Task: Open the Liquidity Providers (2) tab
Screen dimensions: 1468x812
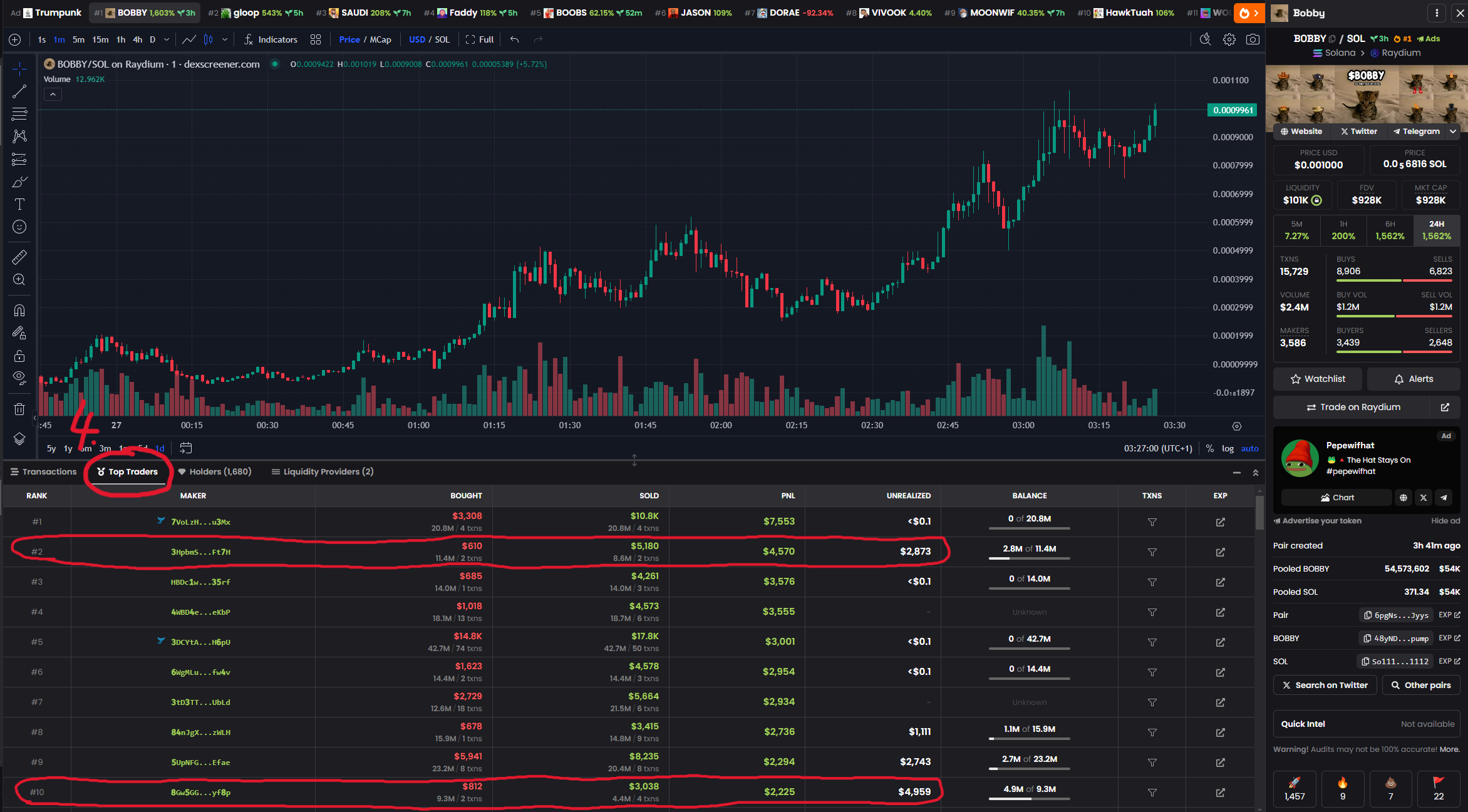Action: (323, 471)
